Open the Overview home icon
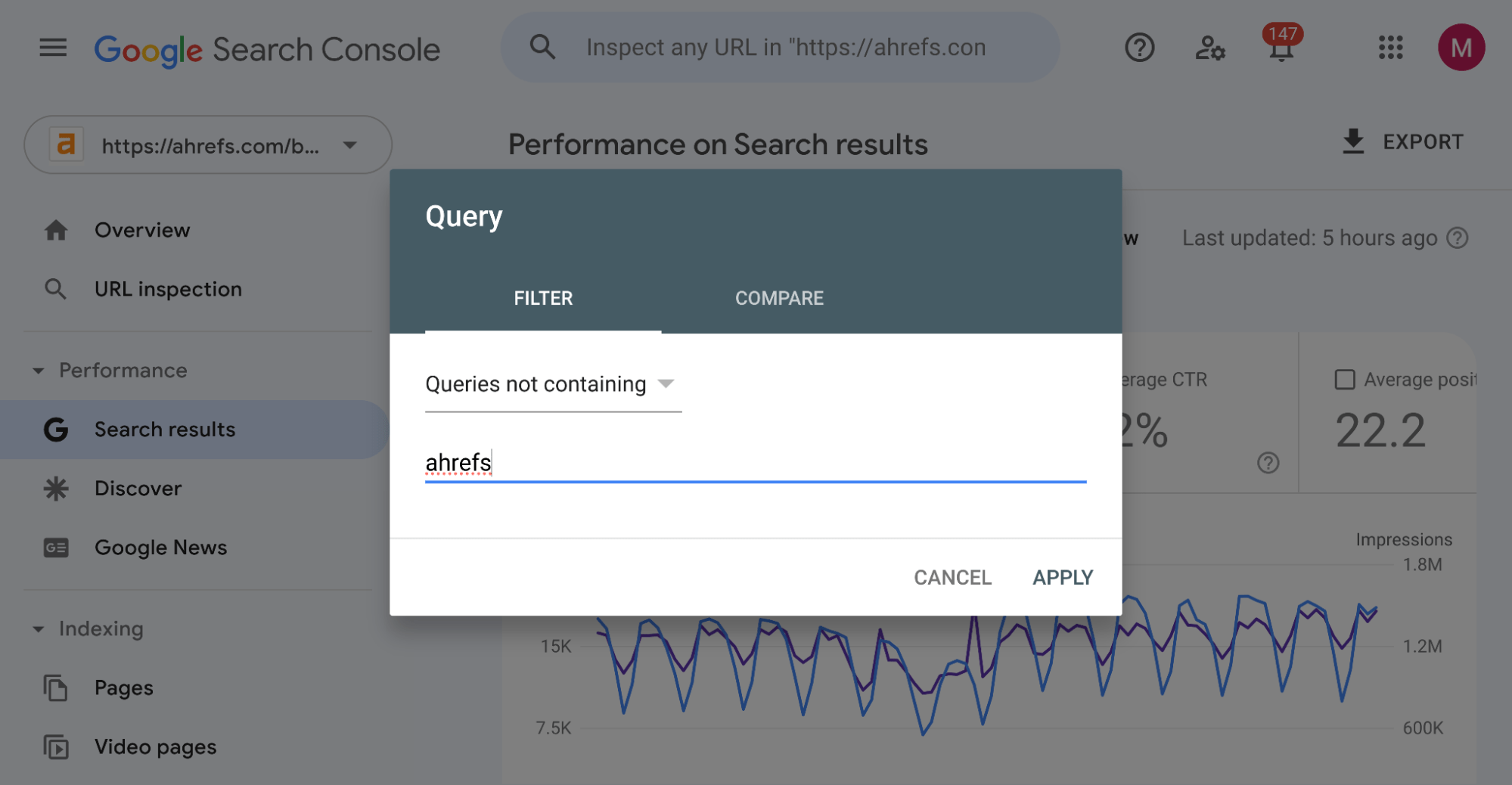1512x785 pixels. pos(56,230)
